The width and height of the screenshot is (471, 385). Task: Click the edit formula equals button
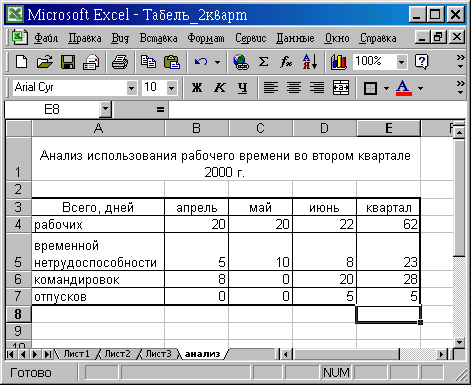160,109
